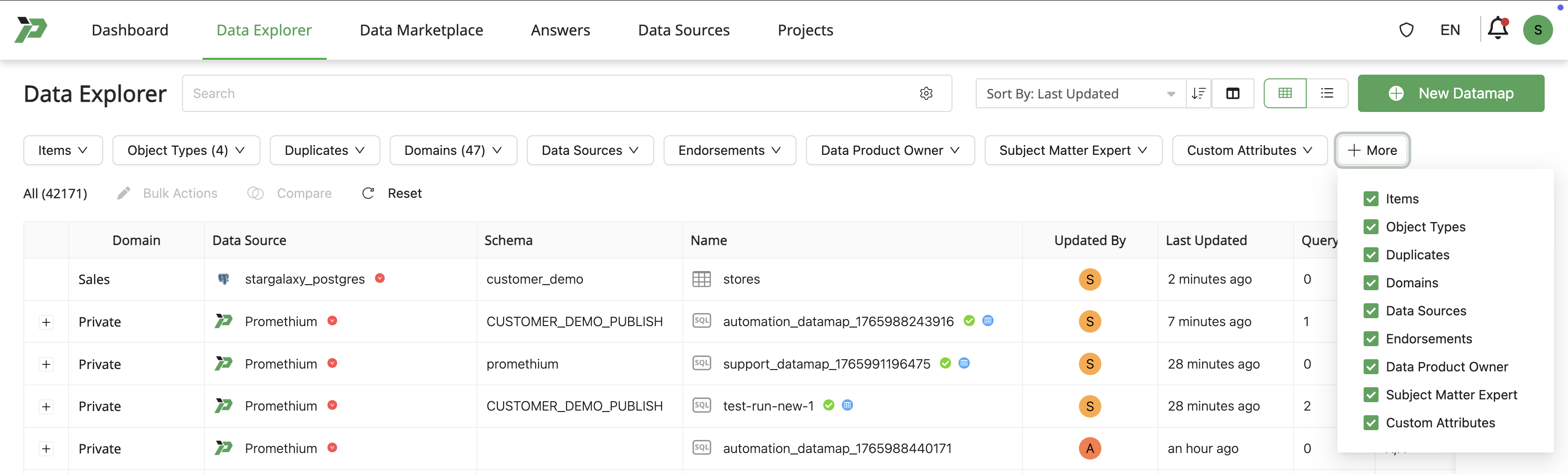The height and width of the screenshot is (474, 1568).
Task: Focus the Data Explorer search field
Action: tap(548, 93)
